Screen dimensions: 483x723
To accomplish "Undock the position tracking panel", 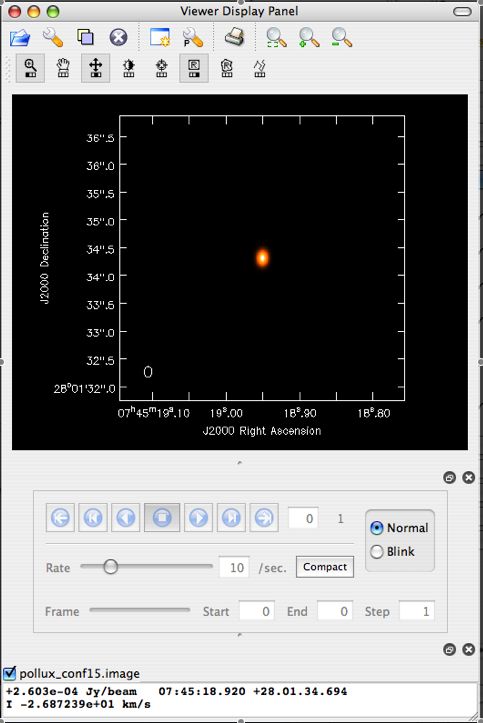I will pyautogui.click(x=449, y=650).
